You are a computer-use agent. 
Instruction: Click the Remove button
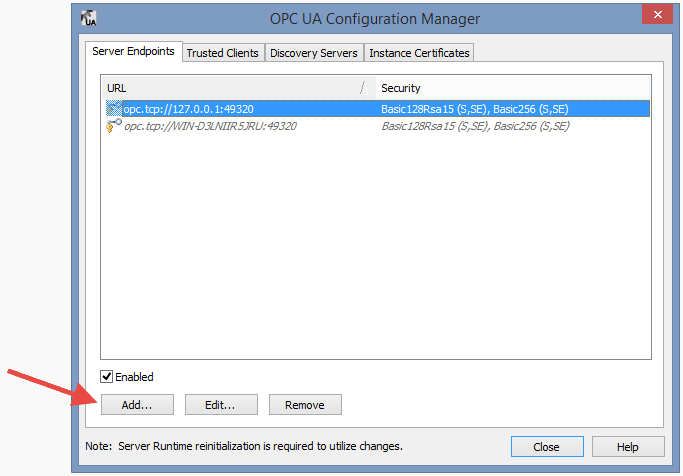(x=305, y=405)
